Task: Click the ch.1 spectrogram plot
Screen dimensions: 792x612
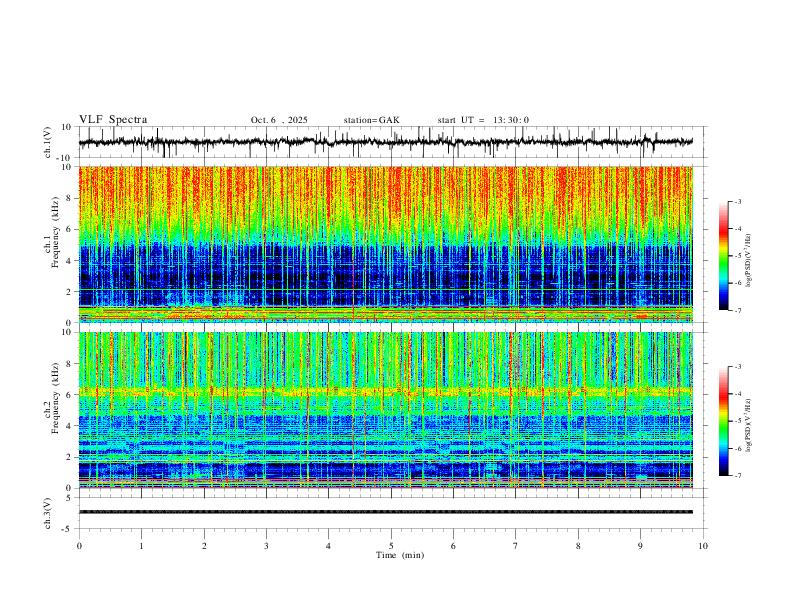Action: (386, 244)
